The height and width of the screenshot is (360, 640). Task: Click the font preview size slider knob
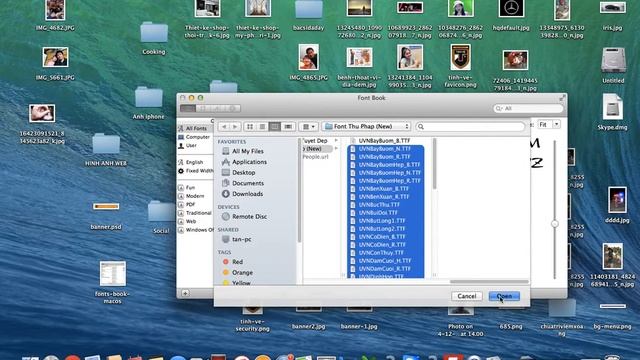point(554,224)
